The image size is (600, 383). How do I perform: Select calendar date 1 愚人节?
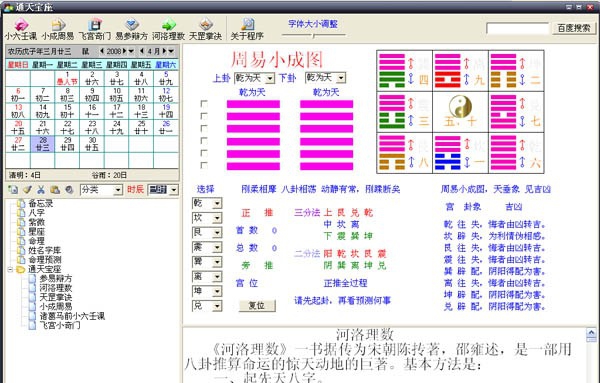(x=67, y=78)
